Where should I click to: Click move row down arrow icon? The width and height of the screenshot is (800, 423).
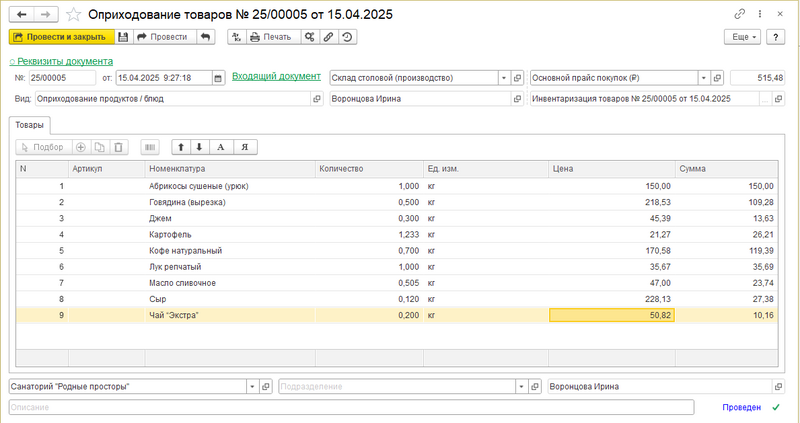(199, 147)
